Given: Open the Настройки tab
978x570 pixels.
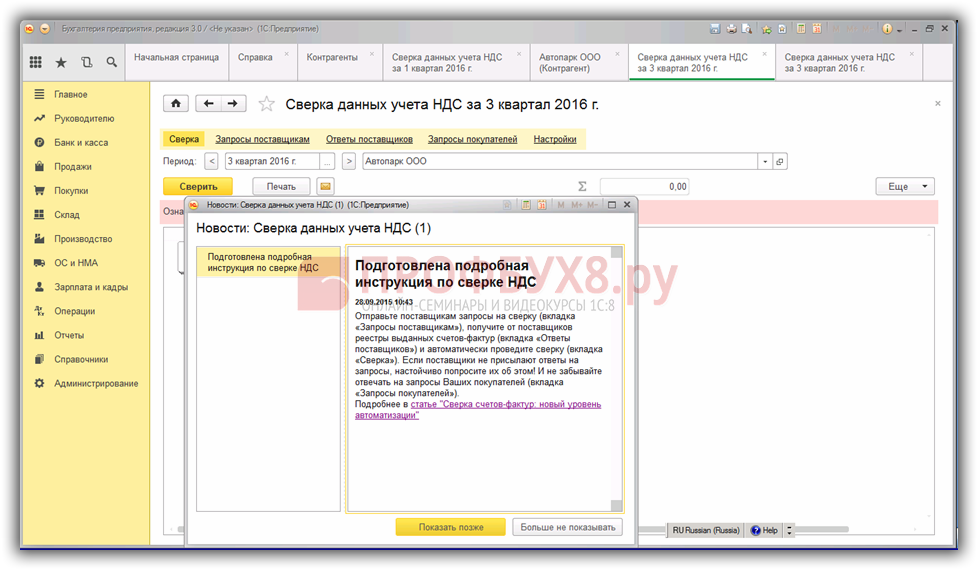Looking at the screenshot, I should [x=554, y=139].
